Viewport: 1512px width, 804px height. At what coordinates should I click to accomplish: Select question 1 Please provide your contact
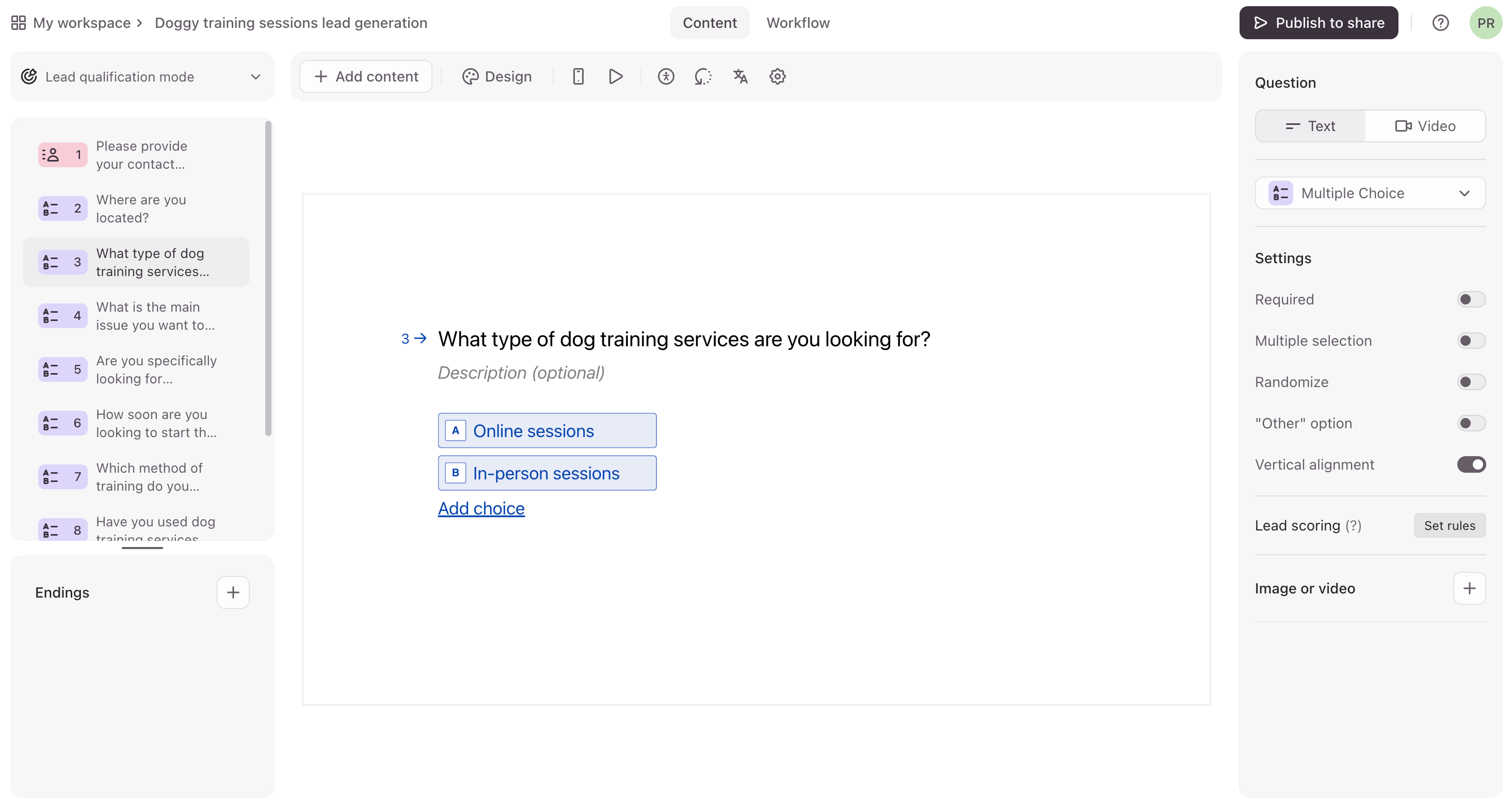pos(136,155)
